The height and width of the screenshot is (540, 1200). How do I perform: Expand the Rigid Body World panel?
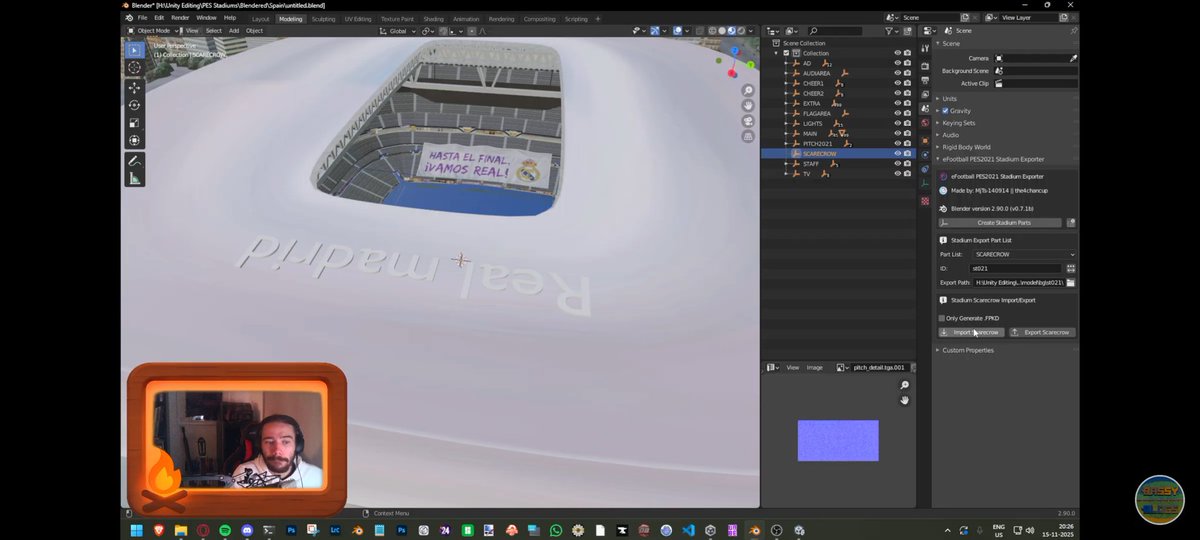pos(966,147)
